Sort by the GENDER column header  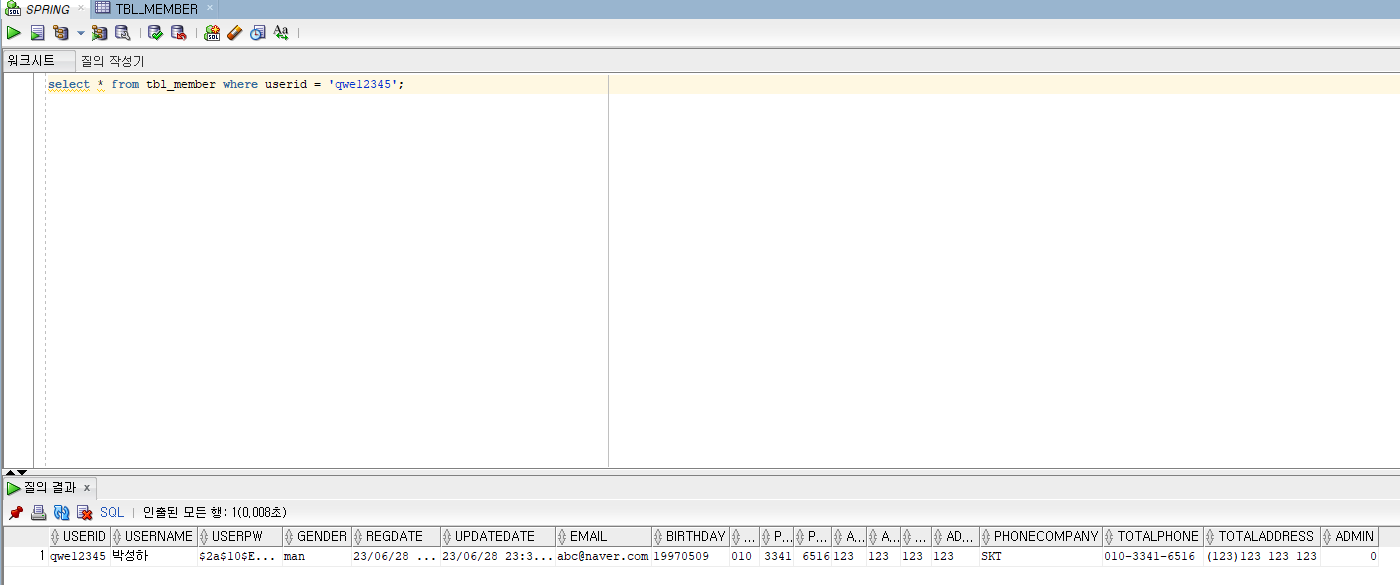click(317, 536)
